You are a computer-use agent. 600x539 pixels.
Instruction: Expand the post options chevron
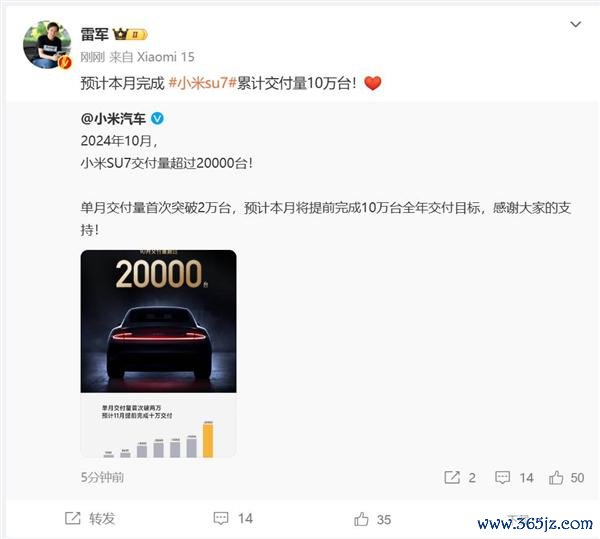576,24
